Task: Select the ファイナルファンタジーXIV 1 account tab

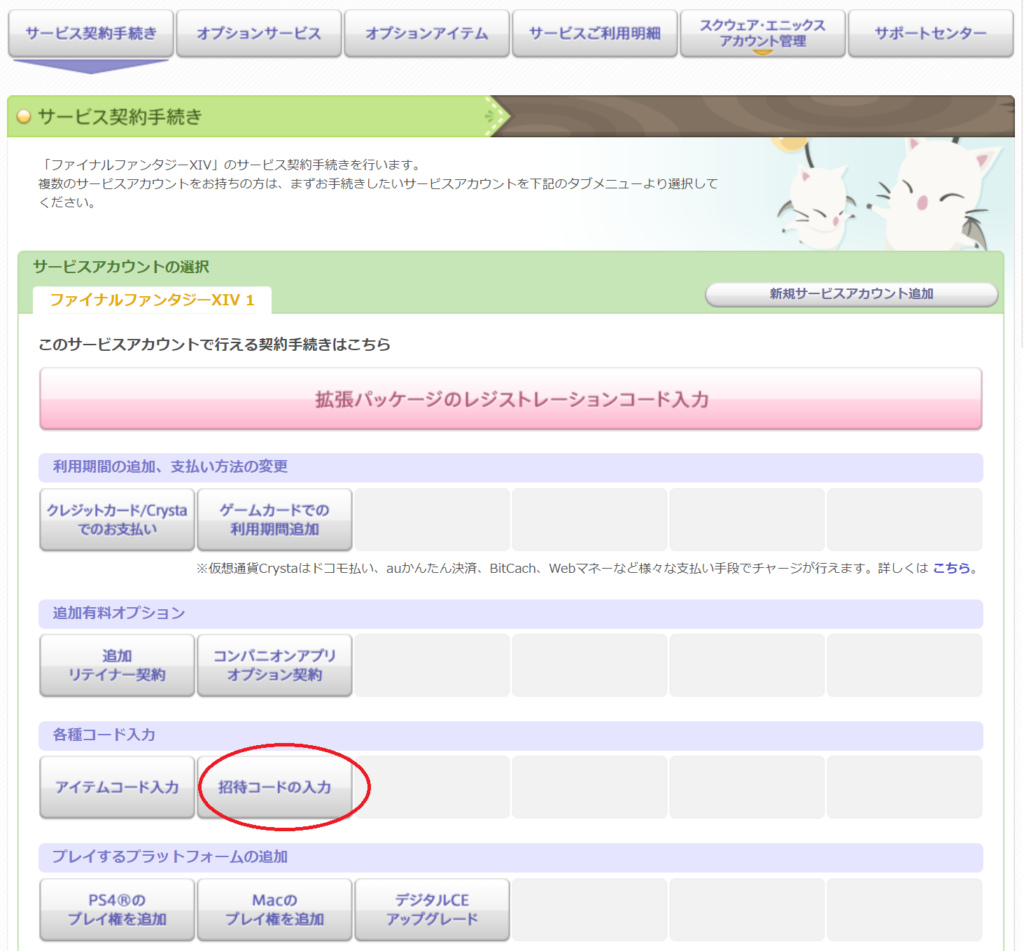Action: [152, 300]
